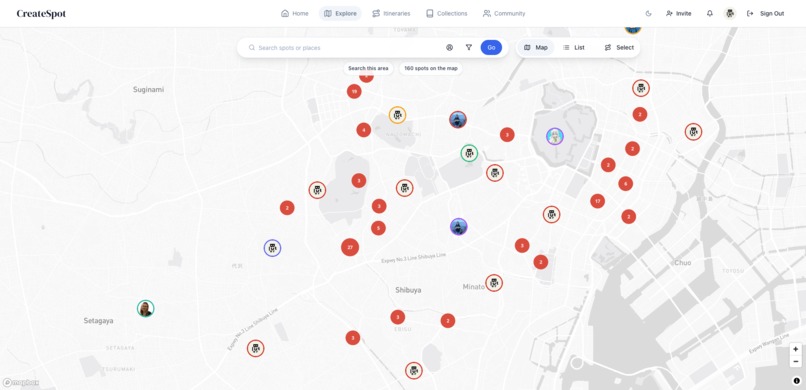Enable Select mode
The image size is (806, 390).
[x=619, y=47]
